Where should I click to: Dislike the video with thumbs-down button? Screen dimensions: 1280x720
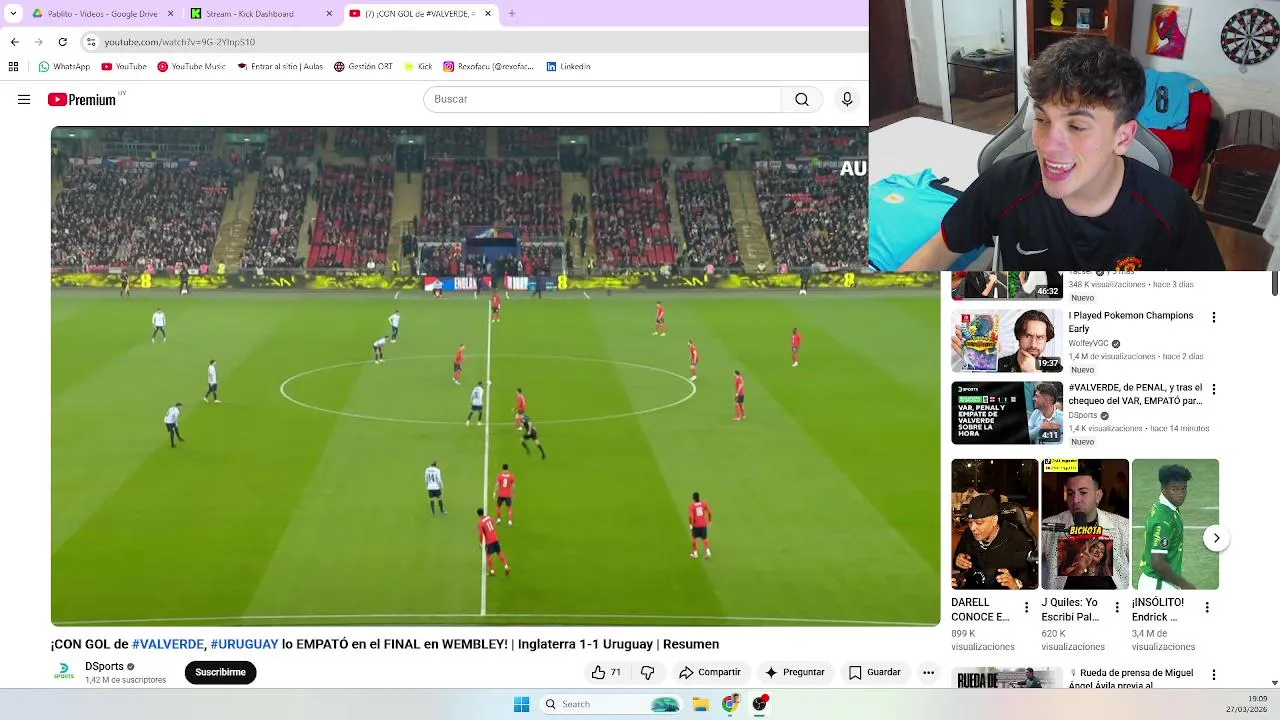pyautogui.click(x=647, y=673)
